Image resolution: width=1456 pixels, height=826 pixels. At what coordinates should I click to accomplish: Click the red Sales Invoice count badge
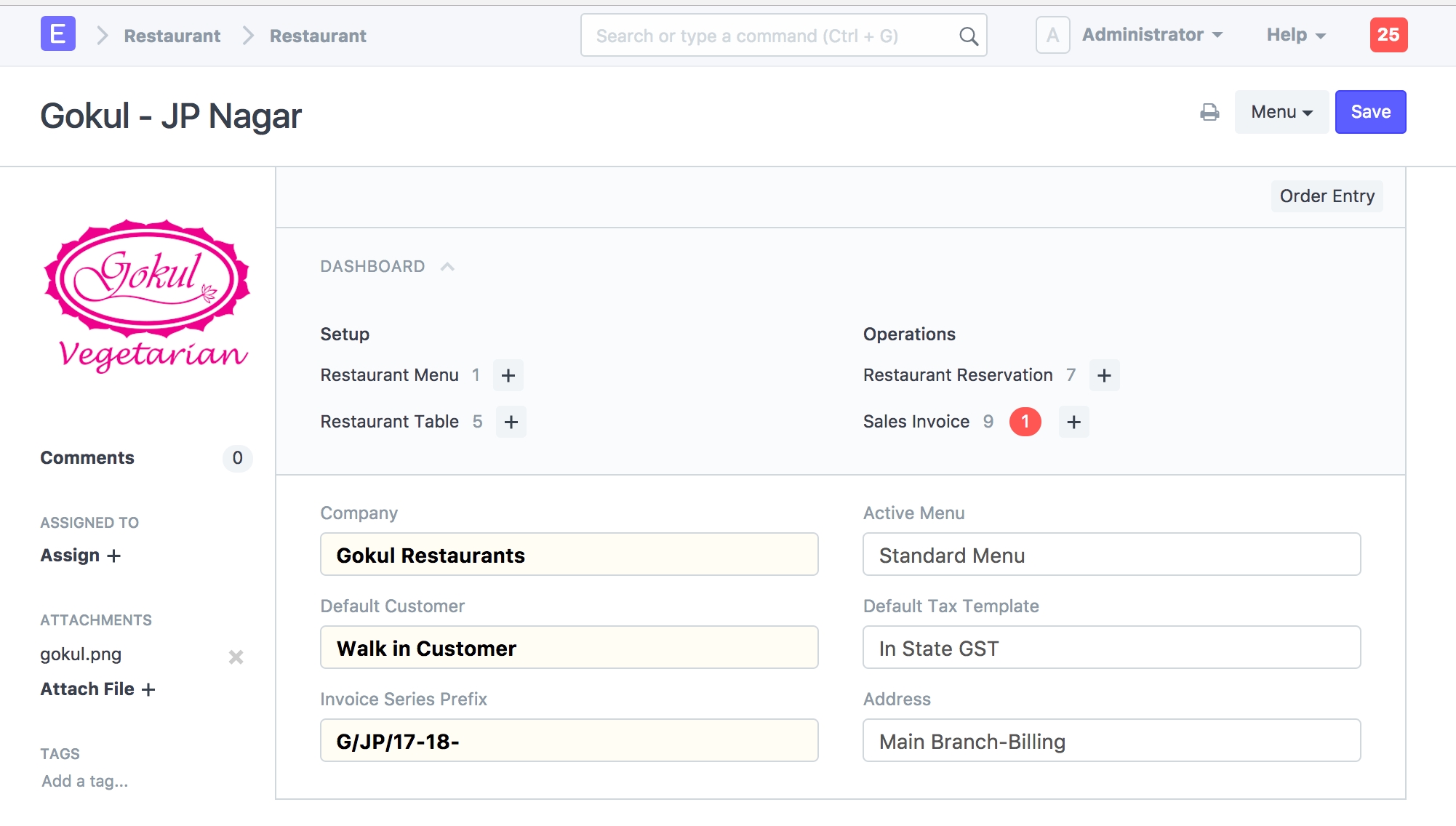click(x=1025, y=422)
